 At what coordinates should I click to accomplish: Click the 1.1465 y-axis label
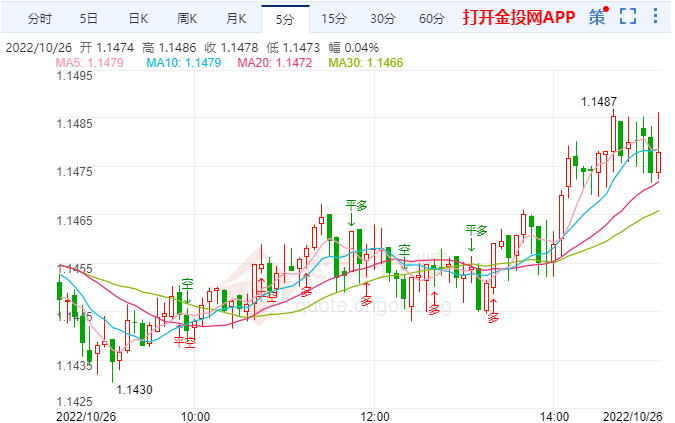coord(74,221)
